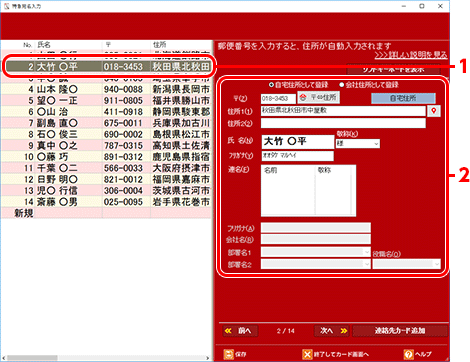Select row 7 副島 直〇
This screenshot has height=362, width=470.
point(107,123)
